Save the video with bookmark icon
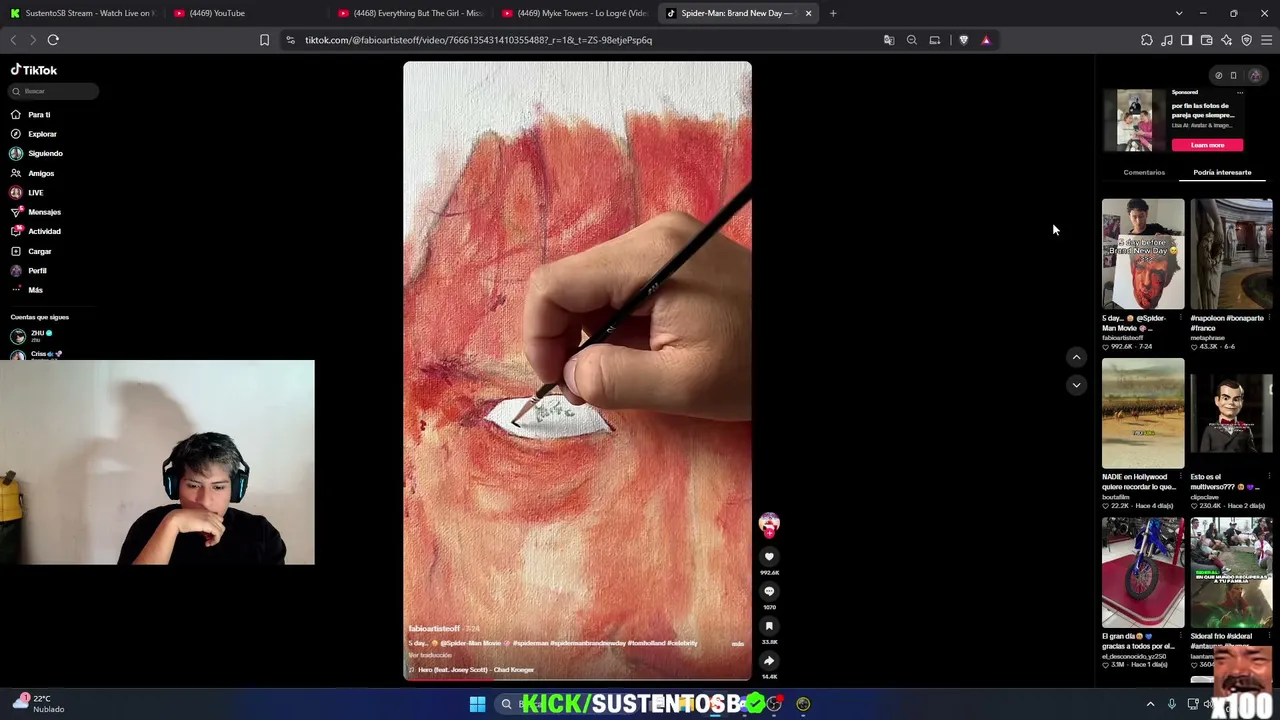This screenshot has height=720, width=1280. tap(769, 626)
